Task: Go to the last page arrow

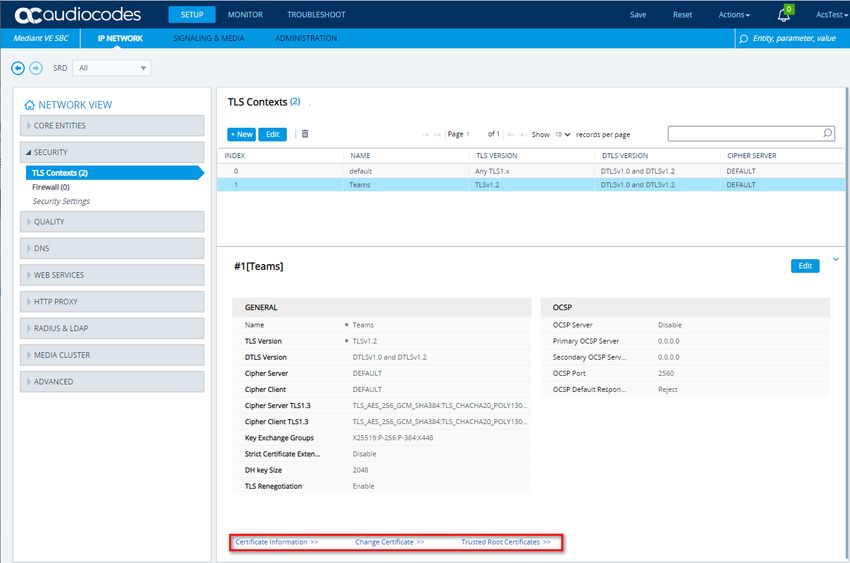Action: coord(524,134)
